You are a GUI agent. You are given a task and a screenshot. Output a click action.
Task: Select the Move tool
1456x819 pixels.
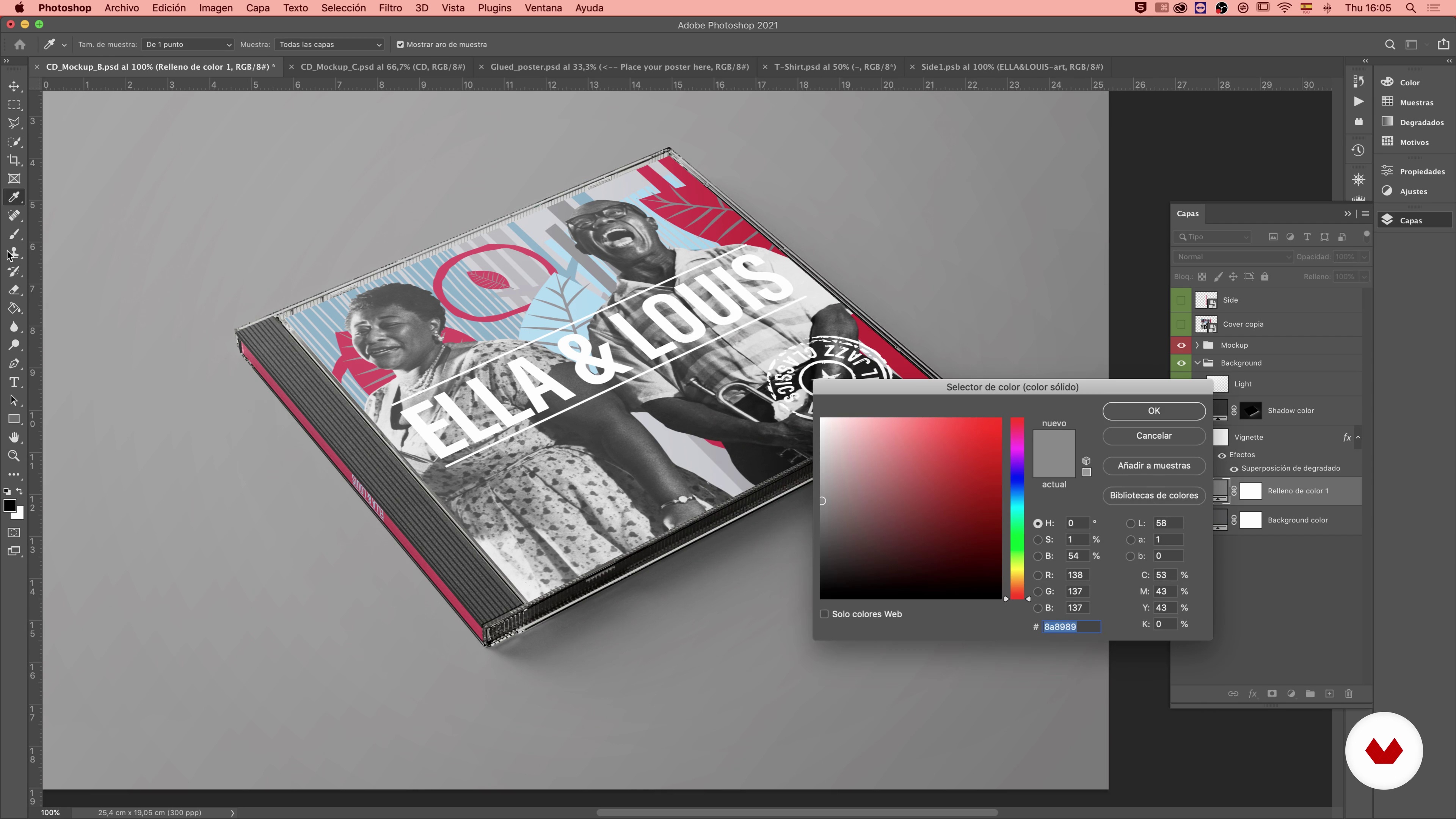[x=14, y=86]
